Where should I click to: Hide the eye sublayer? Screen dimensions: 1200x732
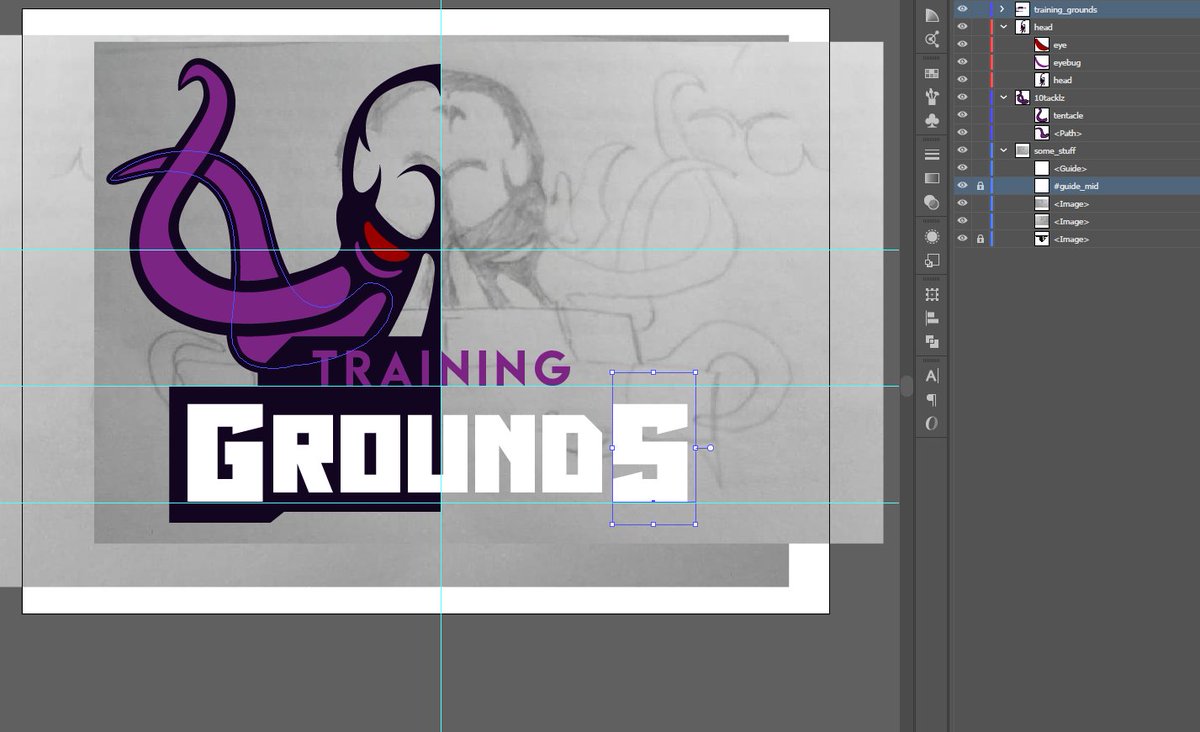point(962,45)
